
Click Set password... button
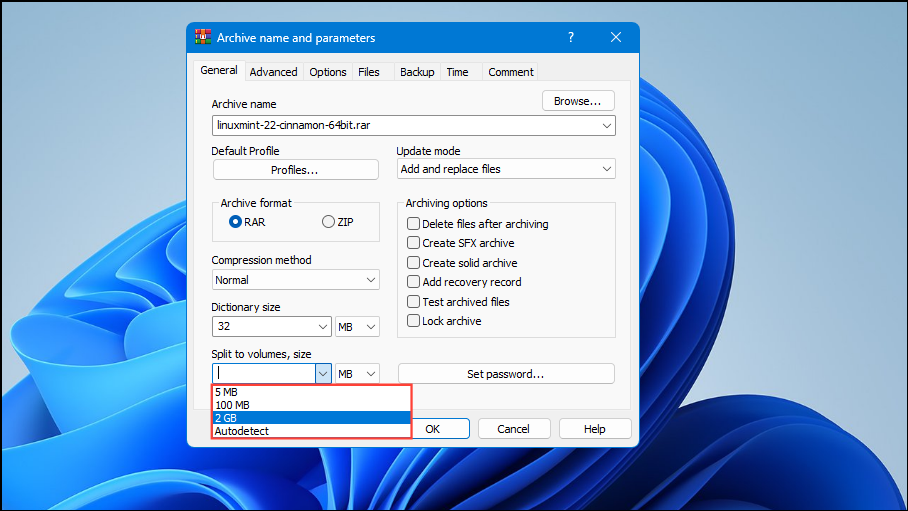[x=506, y=374]
